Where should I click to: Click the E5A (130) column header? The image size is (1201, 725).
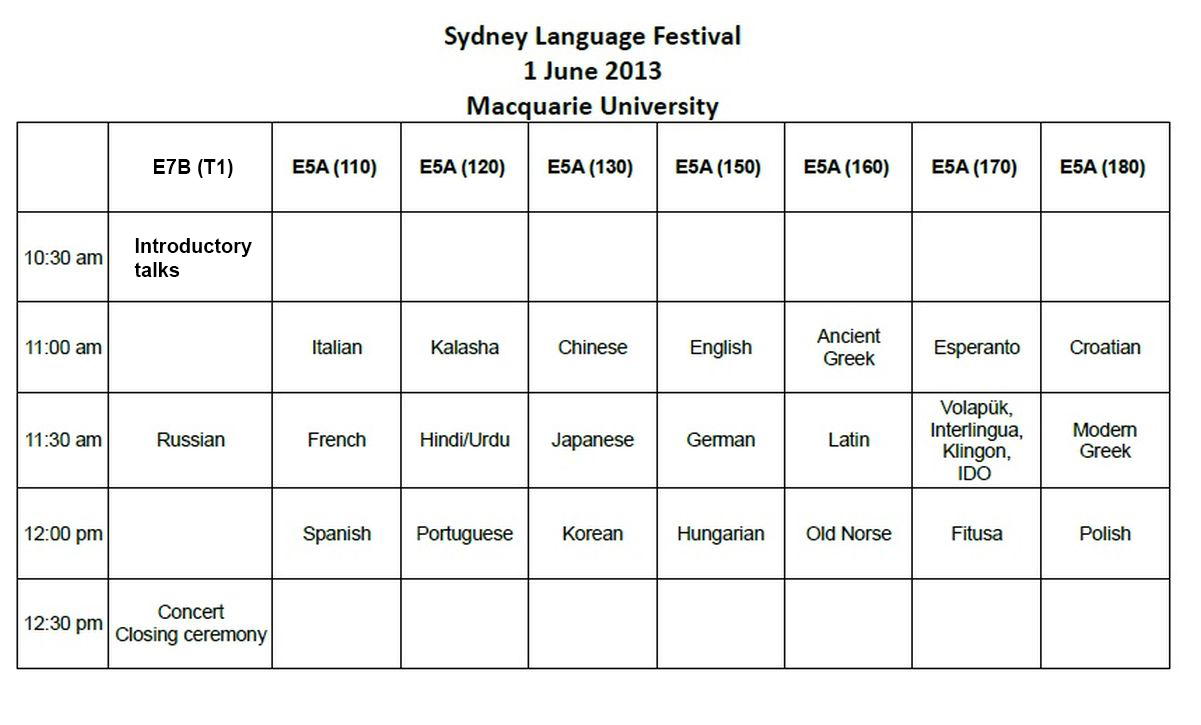592,167
